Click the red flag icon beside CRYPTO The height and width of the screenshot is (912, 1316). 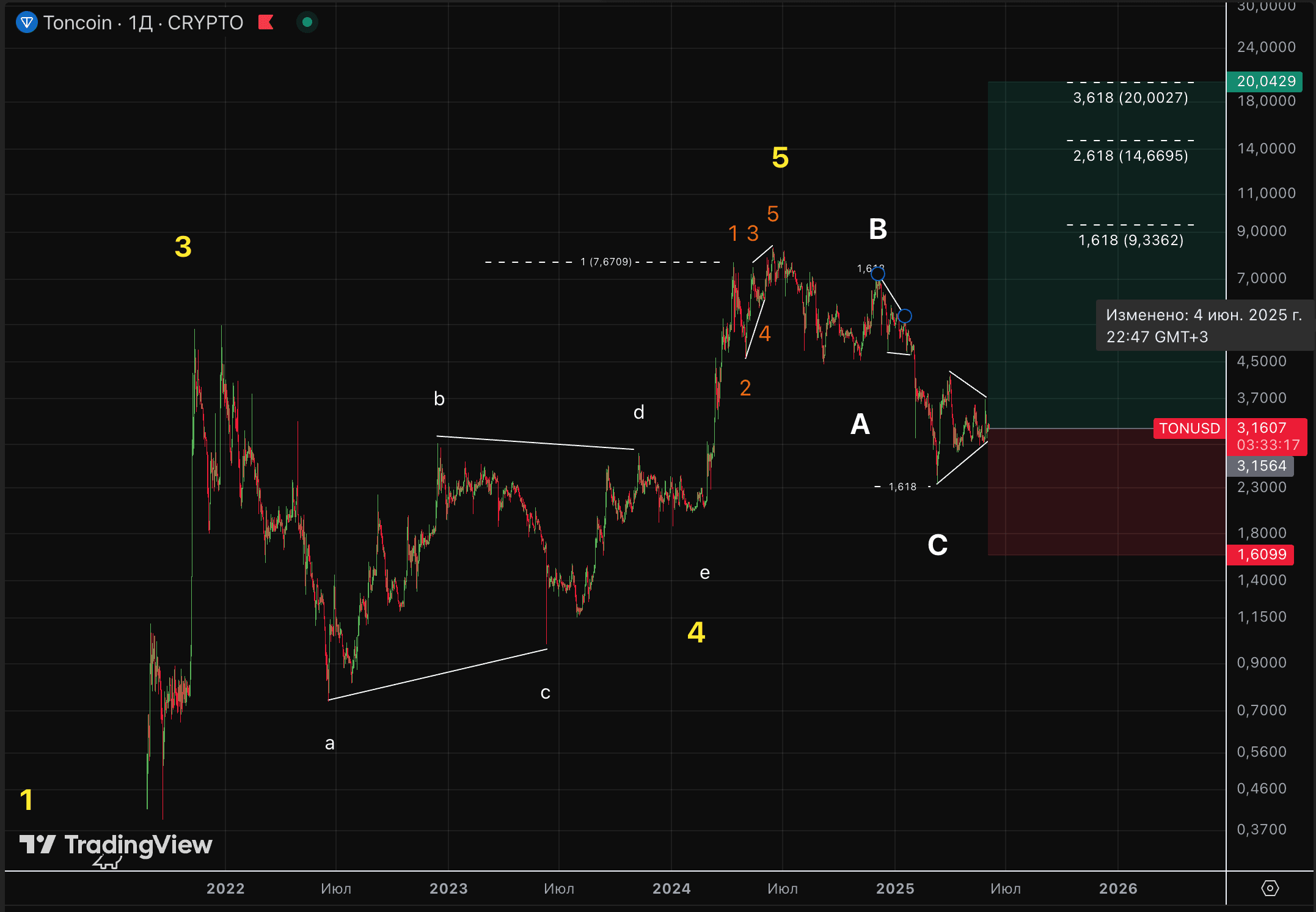tap(266, 23)
